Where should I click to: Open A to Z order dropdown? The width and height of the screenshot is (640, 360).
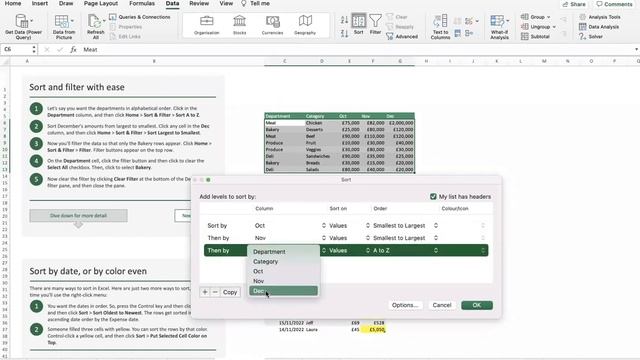[405, 250]
